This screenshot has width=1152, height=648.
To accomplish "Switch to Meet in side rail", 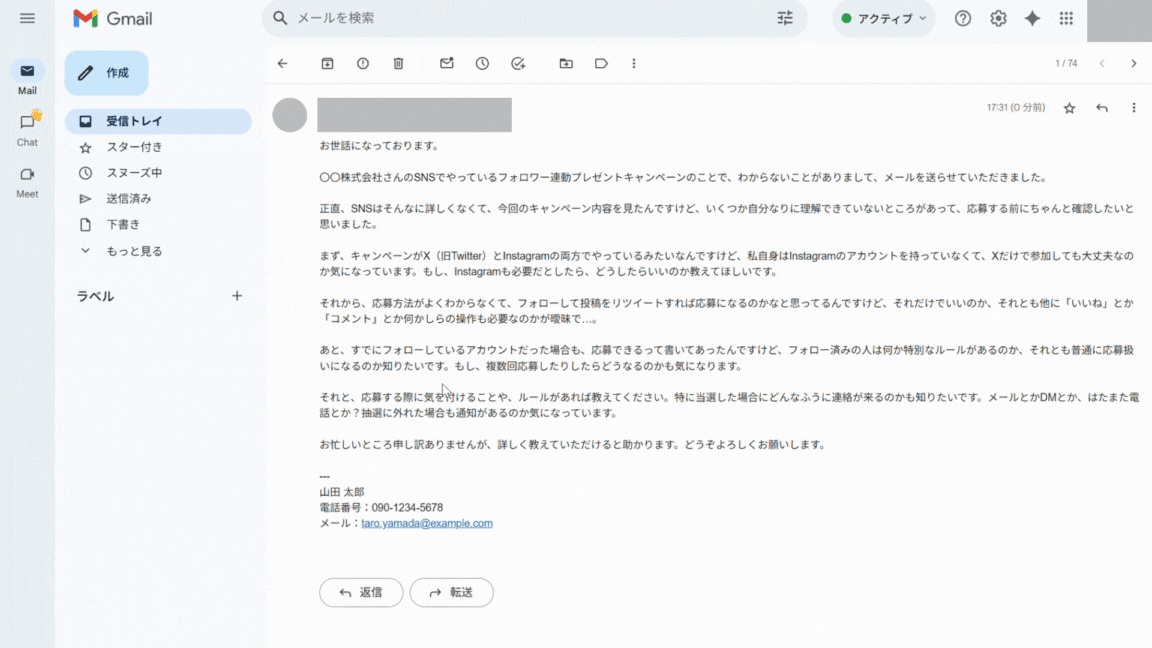I will point(27,182).
